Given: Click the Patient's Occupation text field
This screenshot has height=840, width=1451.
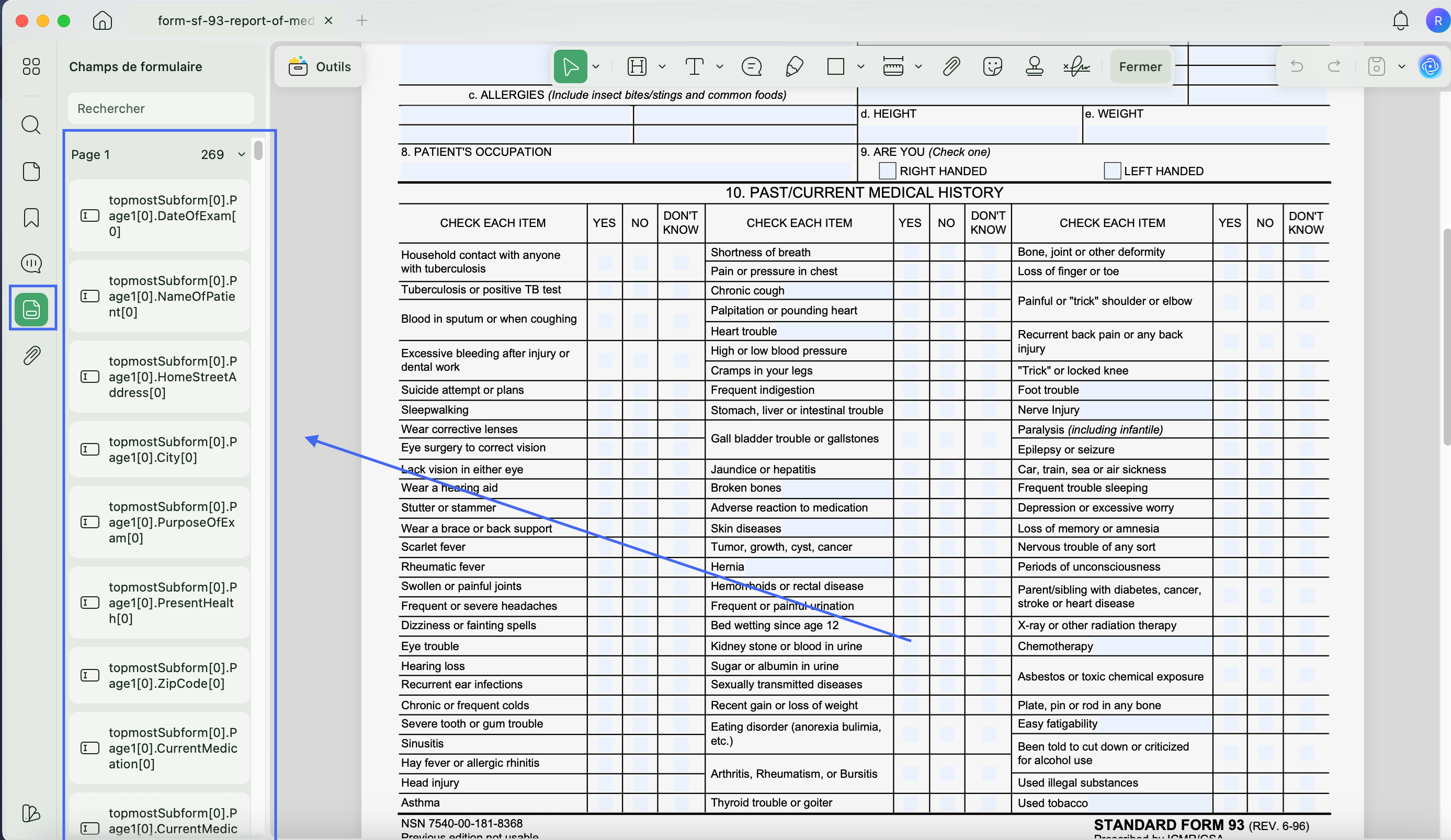Looking at the screenshot, I should tap(625, 171).
